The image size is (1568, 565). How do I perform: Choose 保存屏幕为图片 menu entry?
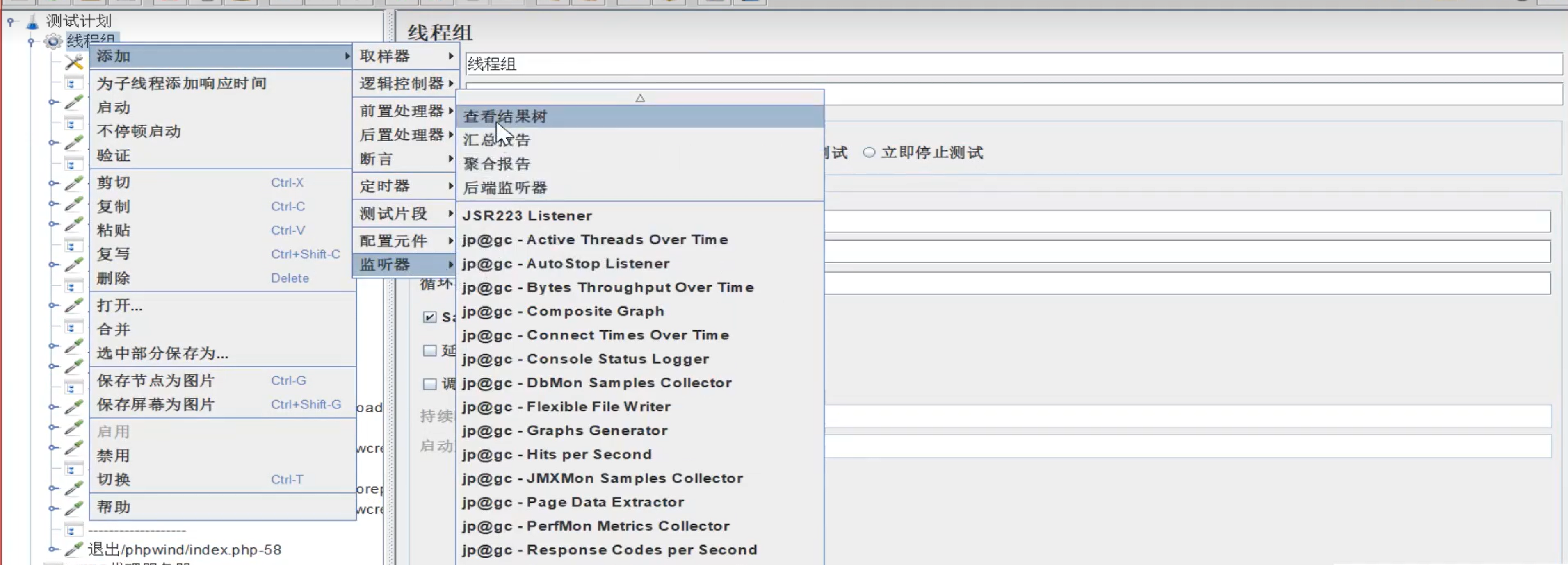222,404
